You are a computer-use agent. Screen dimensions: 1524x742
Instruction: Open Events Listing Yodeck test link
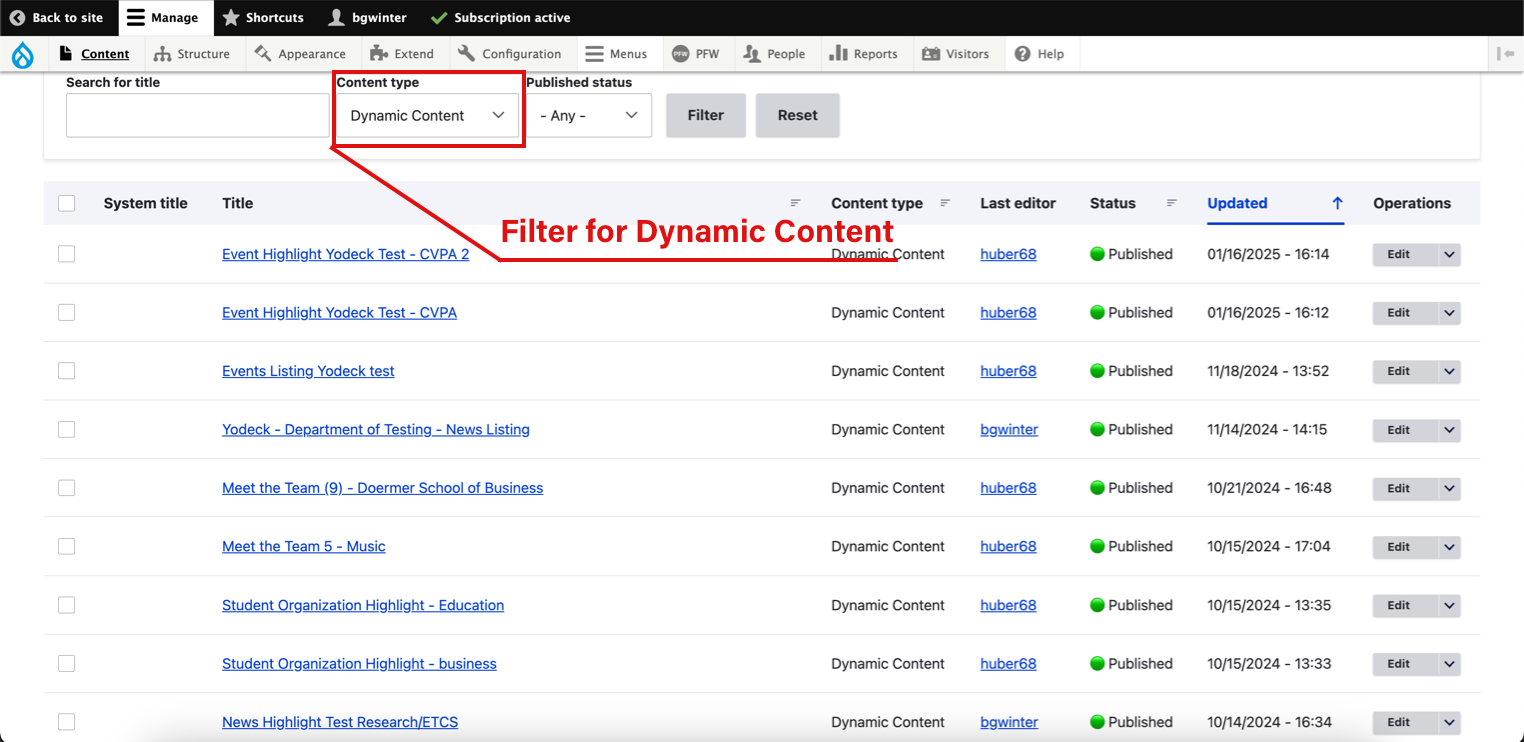point(308,371)
